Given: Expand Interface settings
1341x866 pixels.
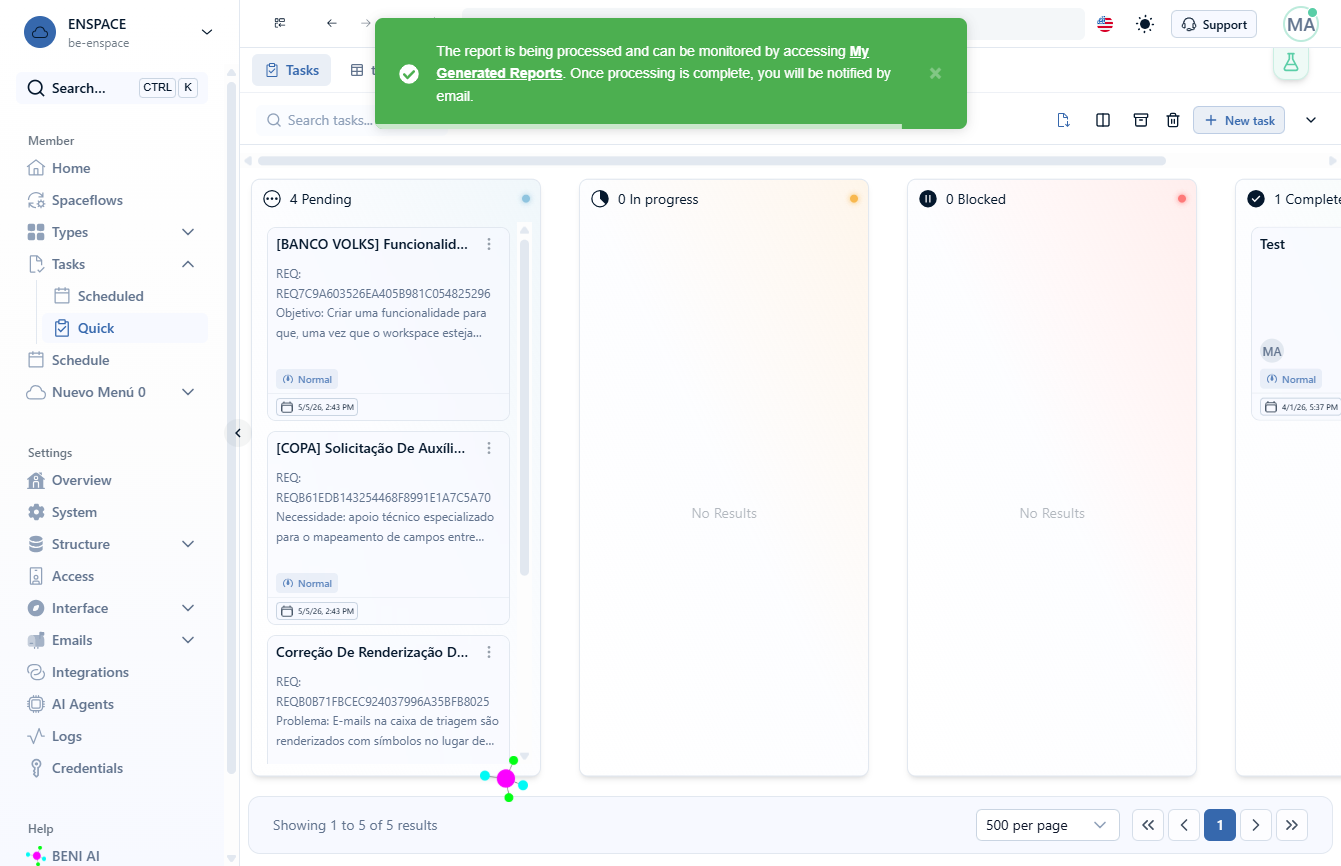Looking at the screenshot, I should pyautogui.click(x=187, y=608).
